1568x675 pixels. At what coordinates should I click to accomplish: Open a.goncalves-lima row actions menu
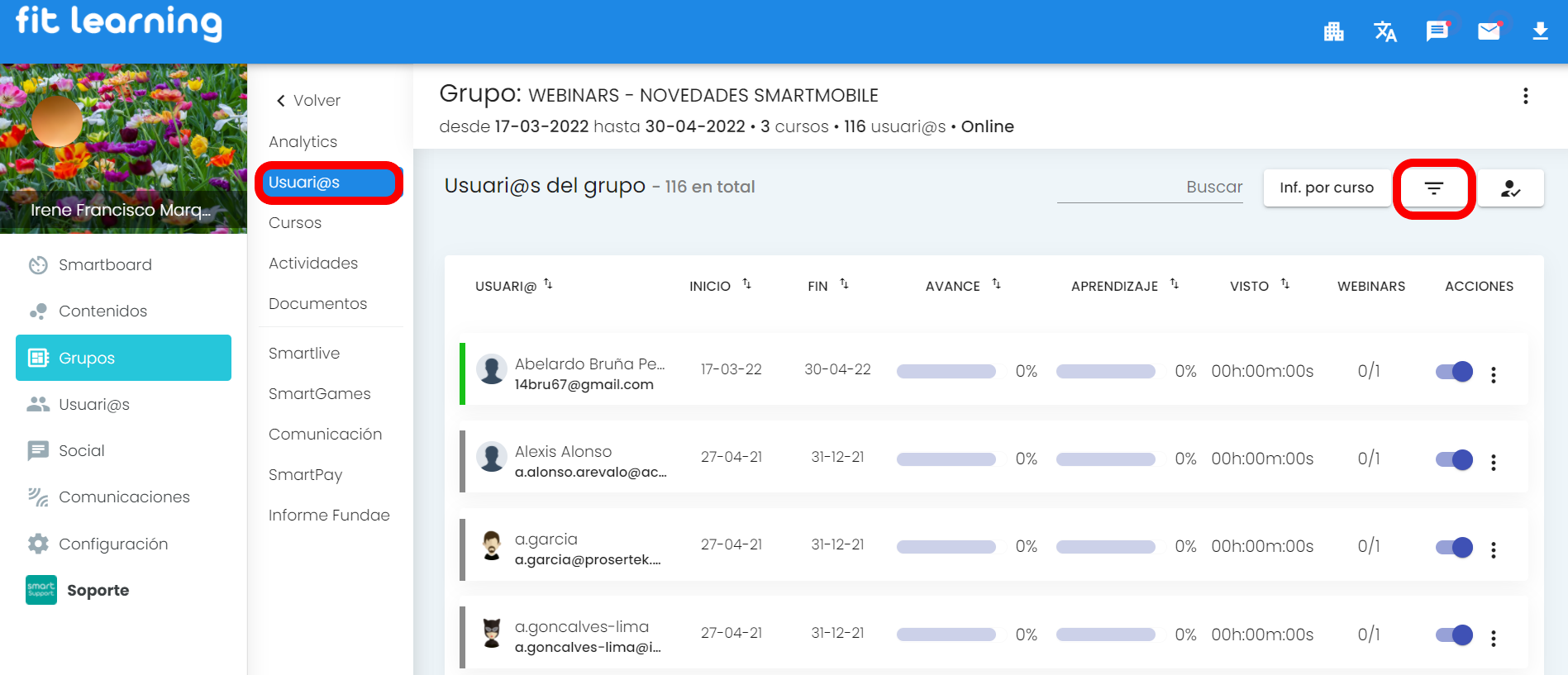1493,638
